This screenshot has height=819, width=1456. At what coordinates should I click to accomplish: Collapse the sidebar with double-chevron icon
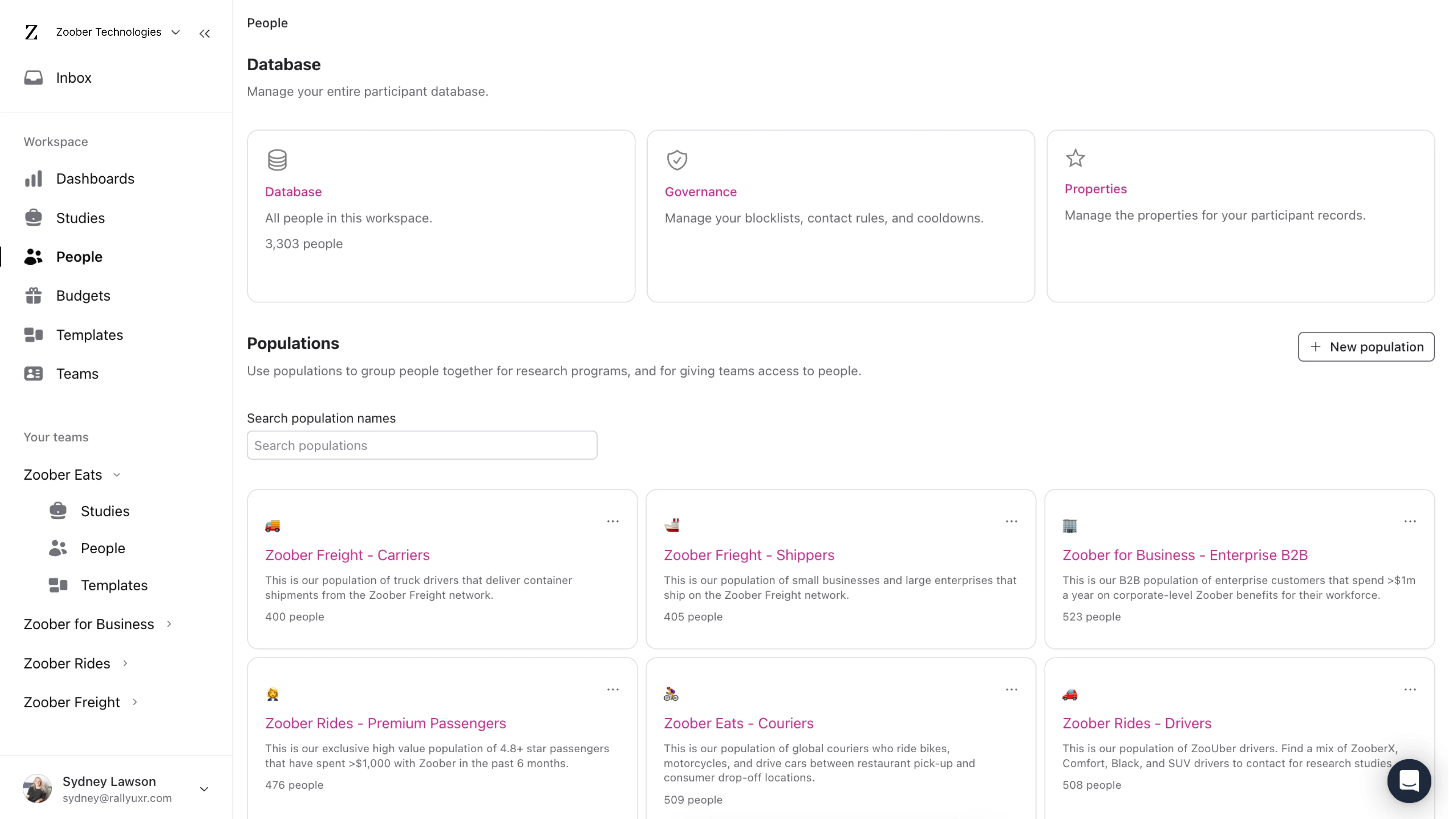click(205, 33)
